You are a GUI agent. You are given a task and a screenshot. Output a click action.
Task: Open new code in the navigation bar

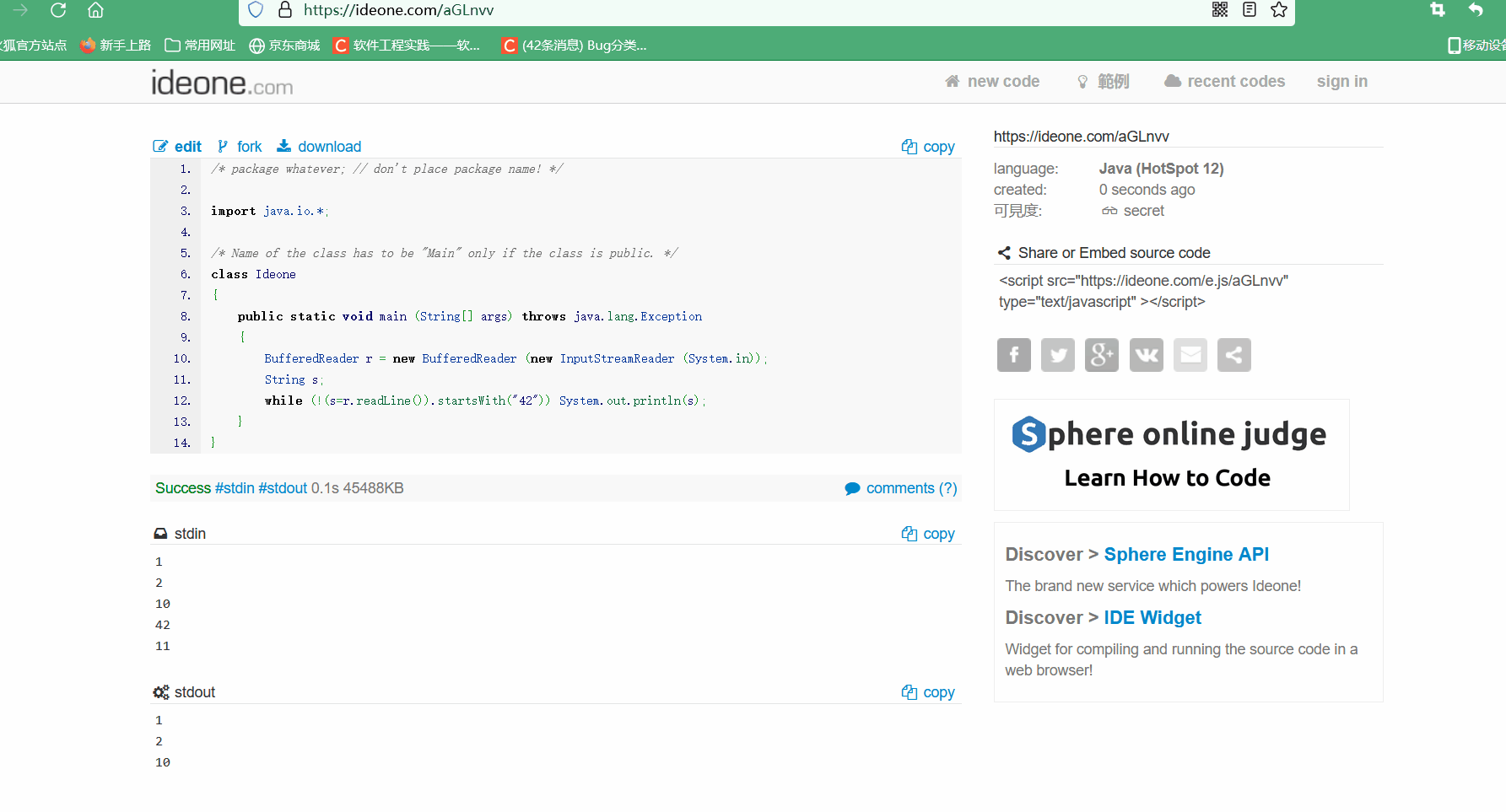point(992,82)
